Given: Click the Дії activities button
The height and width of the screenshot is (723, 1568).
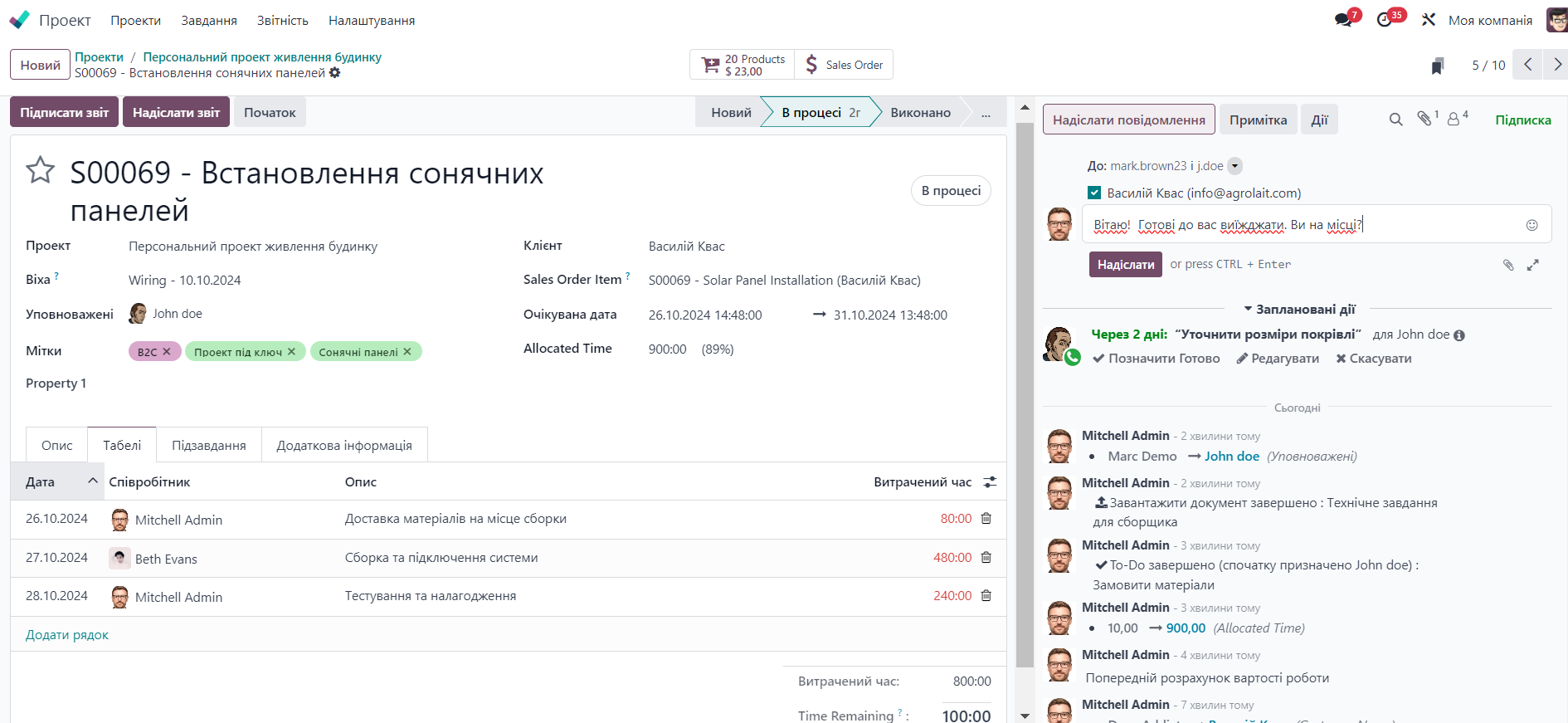Looking at the screenshot, I should tap(1320, 120).
